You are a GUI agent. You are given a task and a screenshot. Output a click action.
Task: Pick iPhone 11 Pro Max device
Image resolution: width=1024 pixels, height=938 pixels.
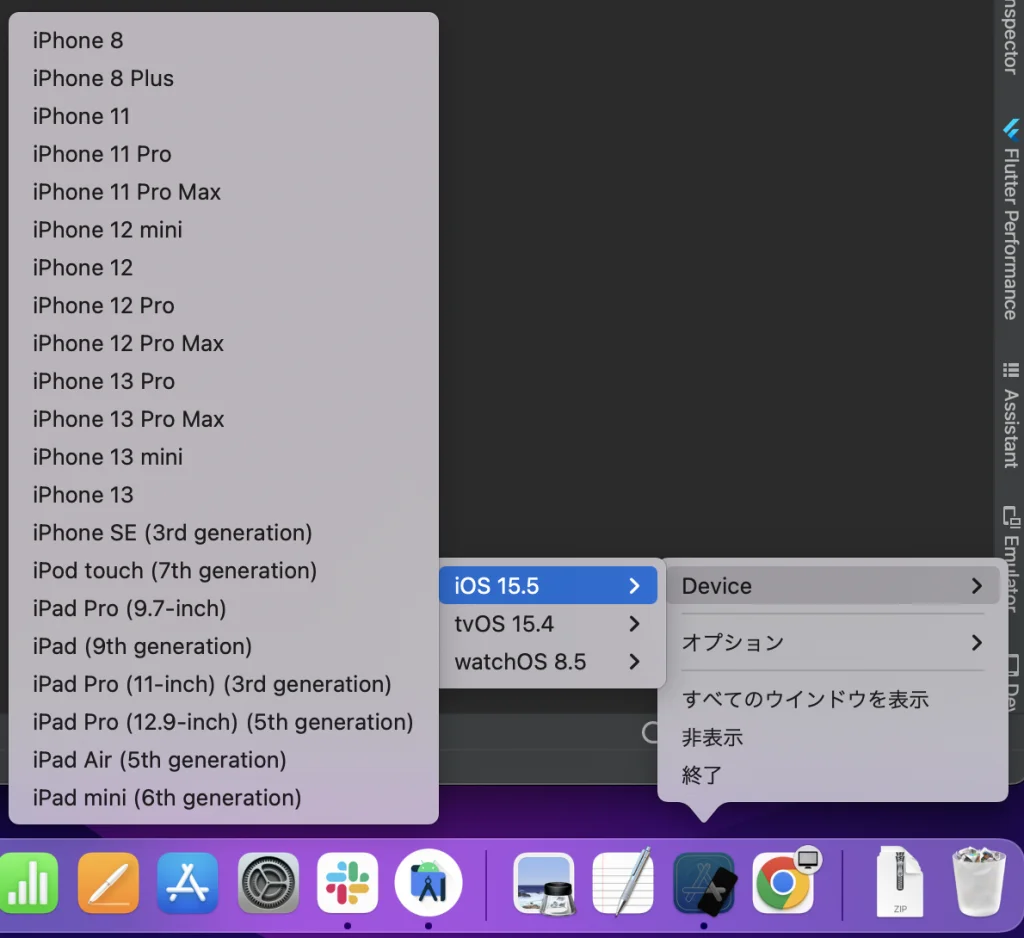(223, 192)
